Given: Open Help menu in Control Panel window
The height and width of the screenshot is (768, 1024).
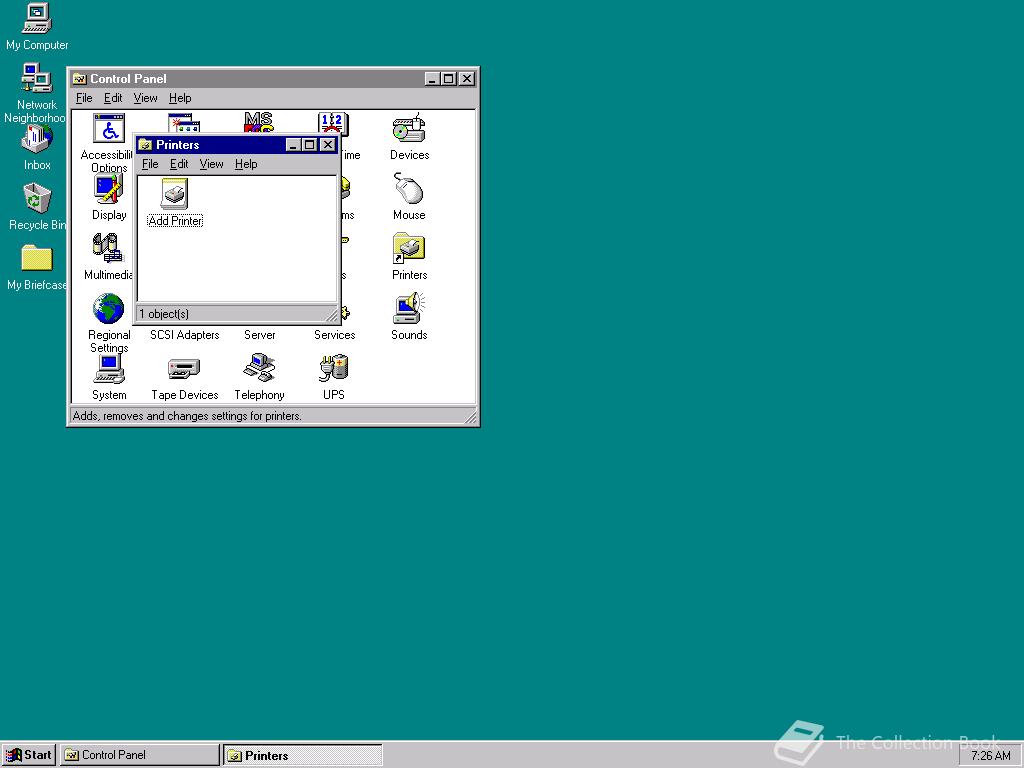Looking at the screenshot, I should pyautogui.click(x=180, y=98).
